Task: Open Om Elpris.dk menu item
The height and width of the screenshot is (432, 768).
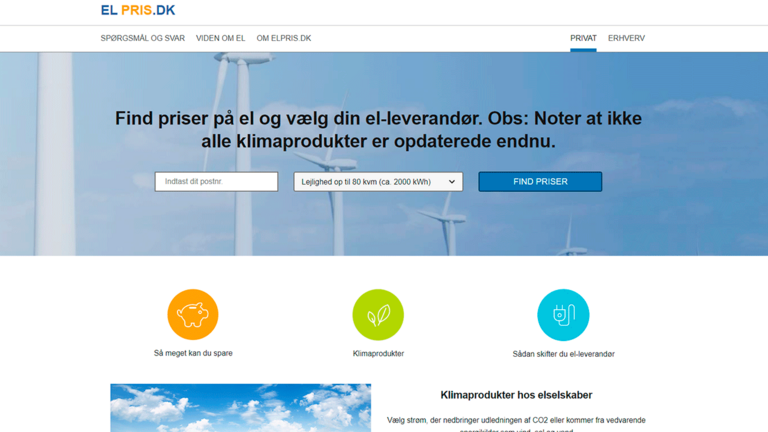Action: point(284,38)
